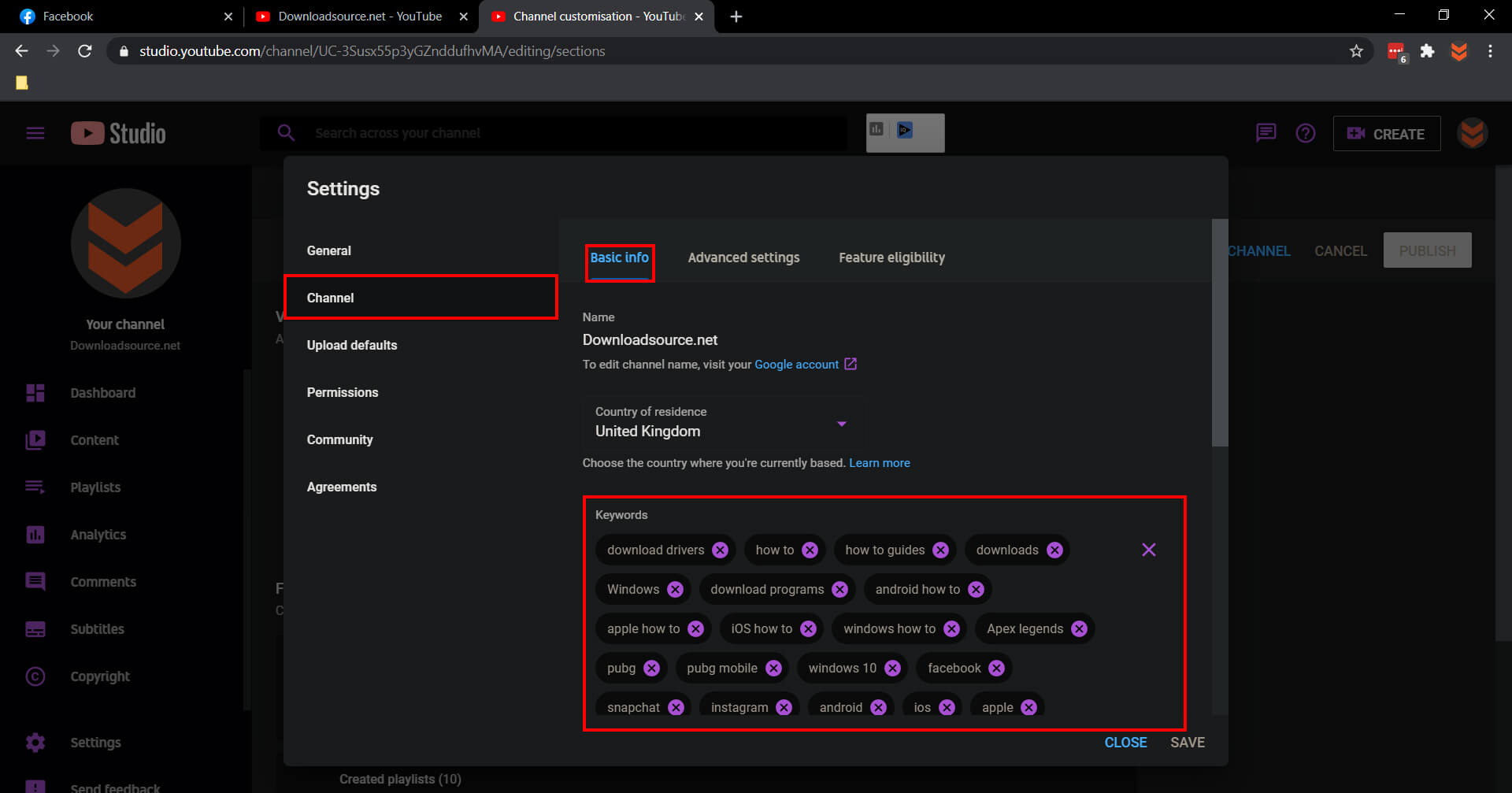
Task: Open the Chrome extensions puzzle icon
Action: tap(1427, 51)
